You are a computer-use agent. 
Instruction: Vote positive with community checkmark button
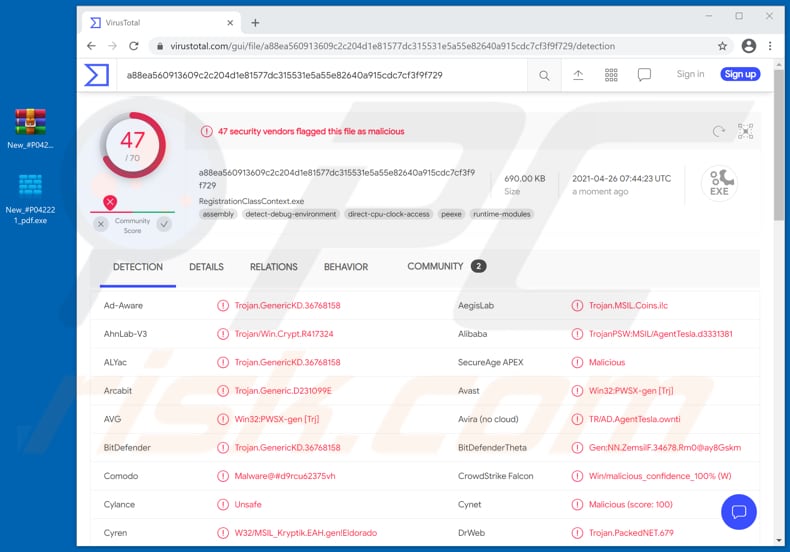pyautogui.click(x=164, y=224)
